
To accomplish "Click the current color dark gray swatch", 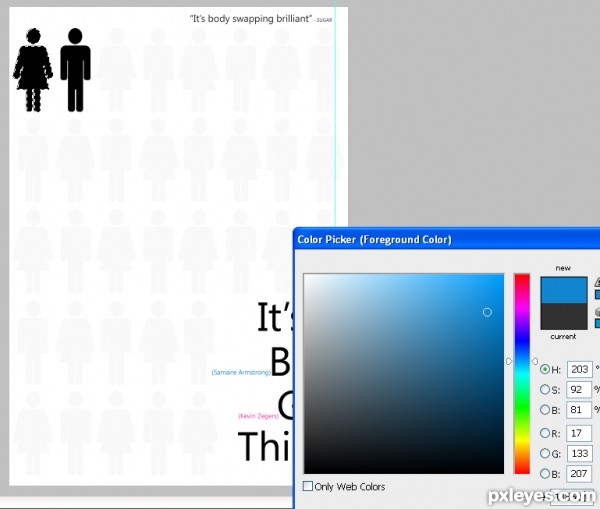I will click(x=564, y=316).
